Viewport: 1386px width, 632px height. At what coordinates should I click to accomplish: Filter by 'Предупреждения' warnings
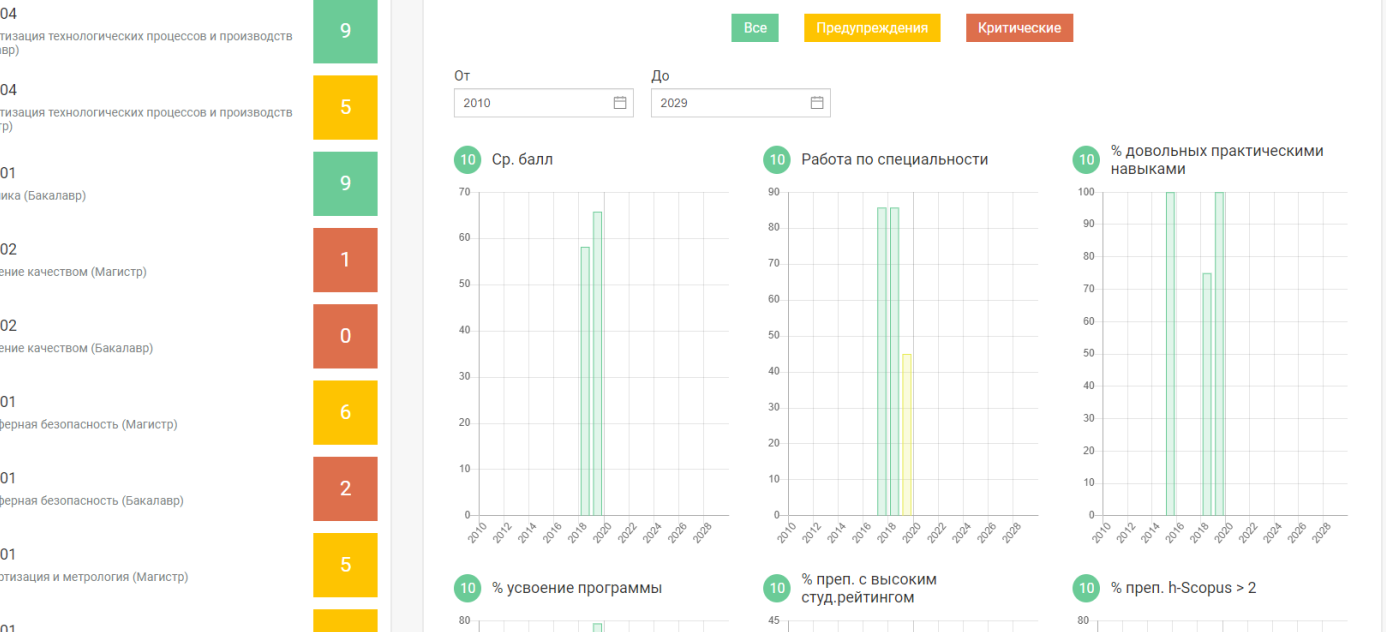pos(872,28)
